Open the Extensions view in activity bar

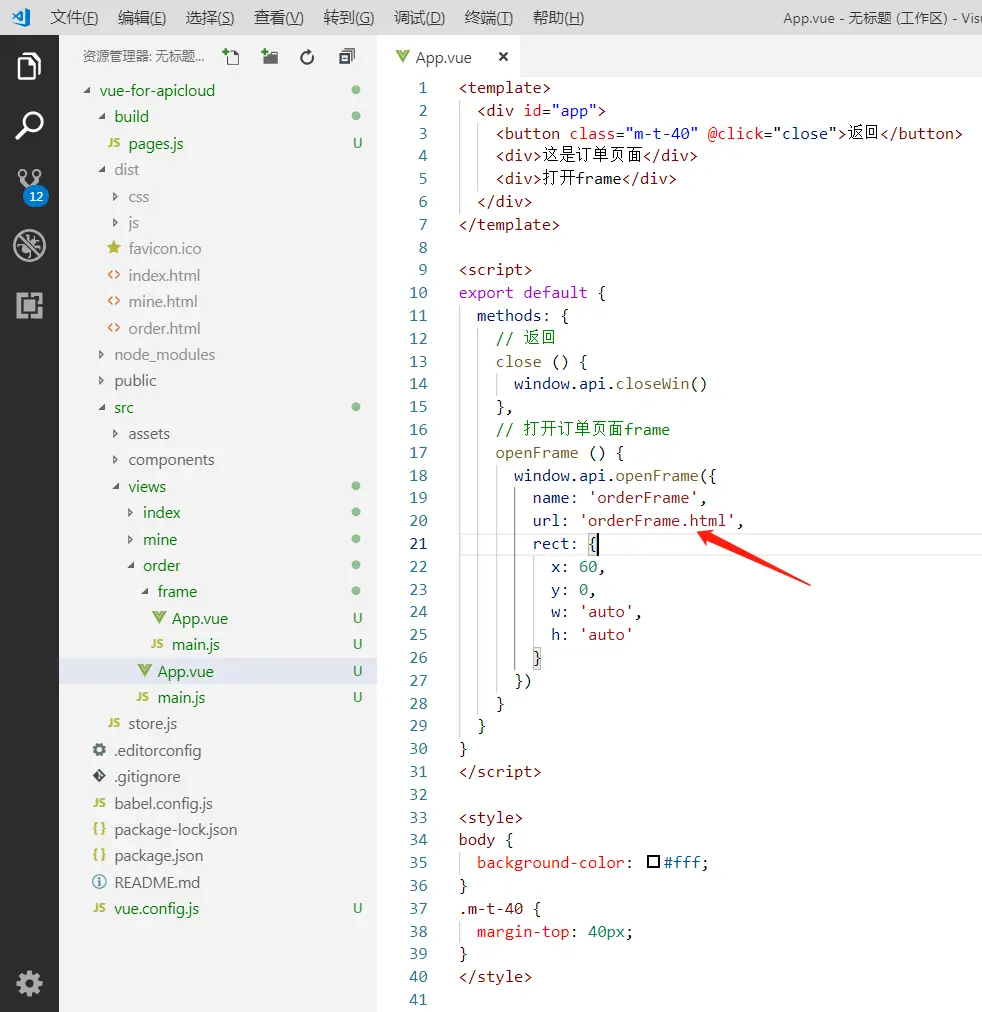pyautogui.click(x=29, y=305)
